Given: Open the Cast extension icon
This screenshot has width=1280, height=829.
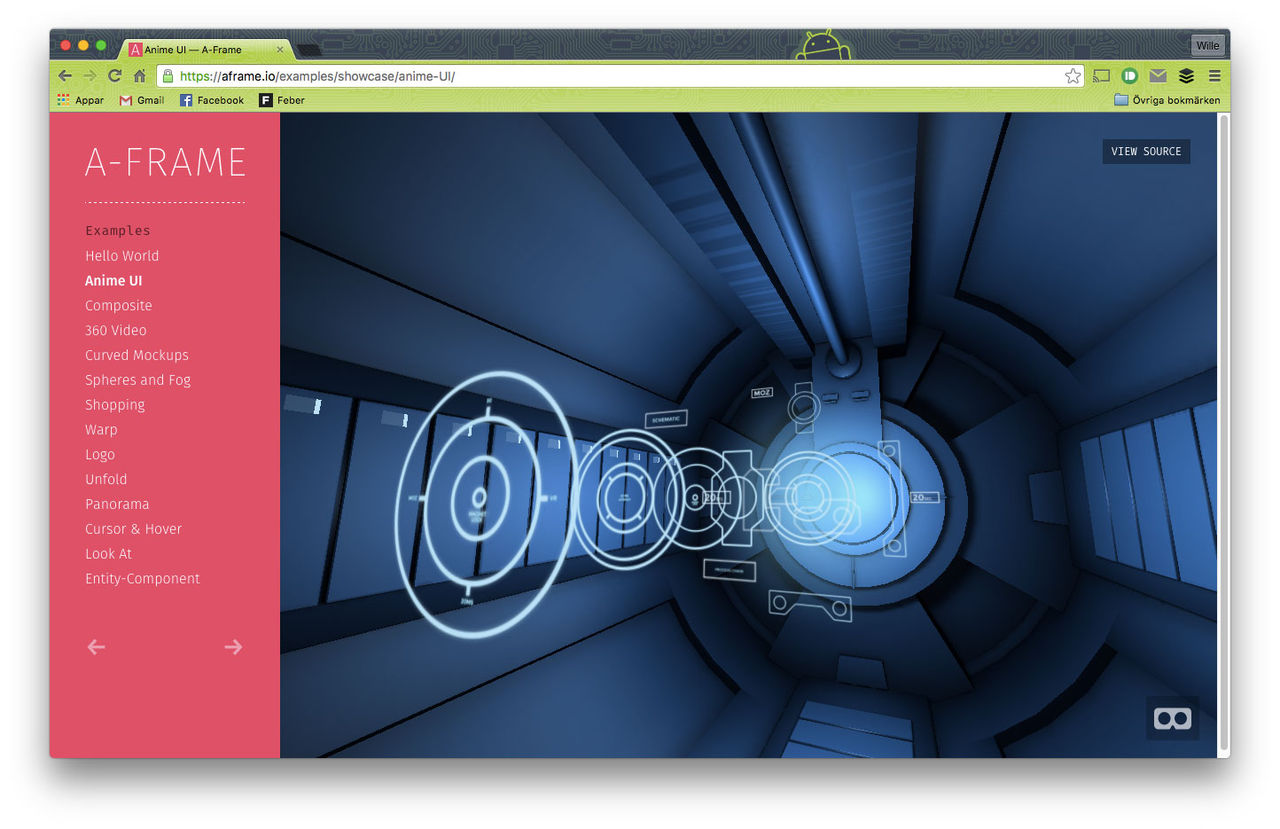Looking at the screenshot, I should [1102, 76].
